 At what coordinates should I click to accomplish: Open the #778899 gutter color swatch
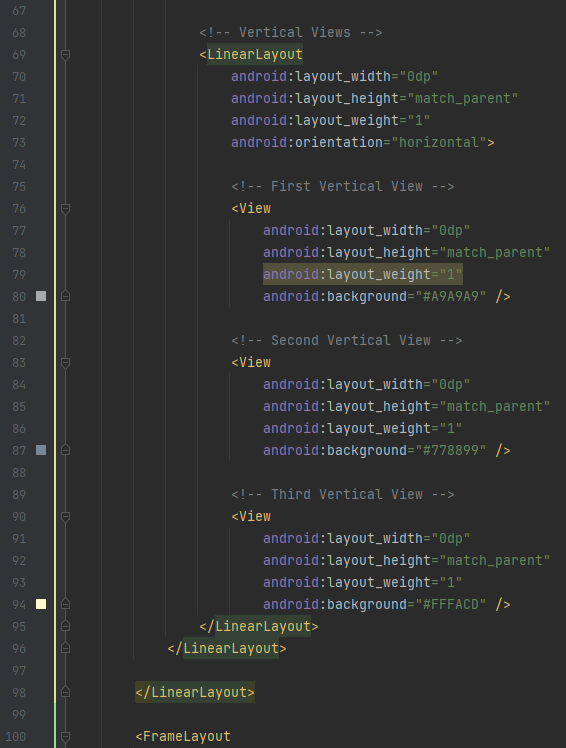(x=41, y=450)
